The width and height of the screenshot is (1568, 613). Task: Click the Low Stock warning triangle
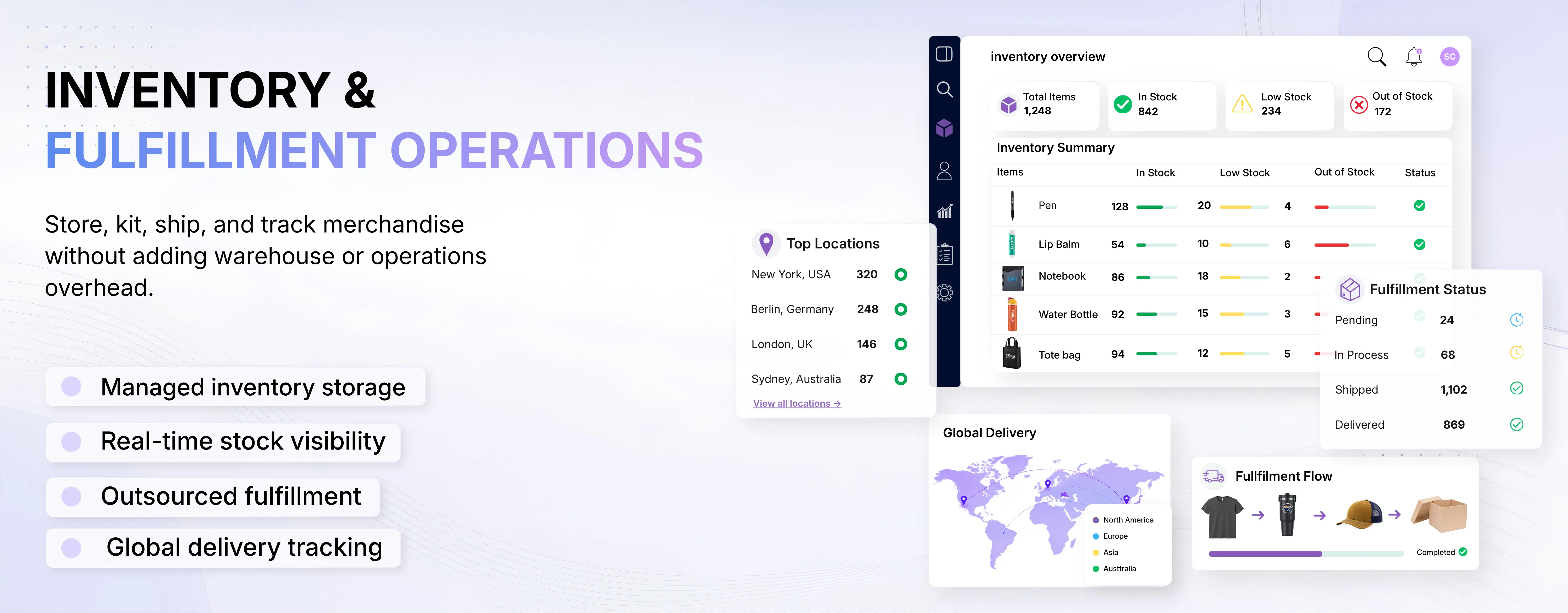[1242, 104]
